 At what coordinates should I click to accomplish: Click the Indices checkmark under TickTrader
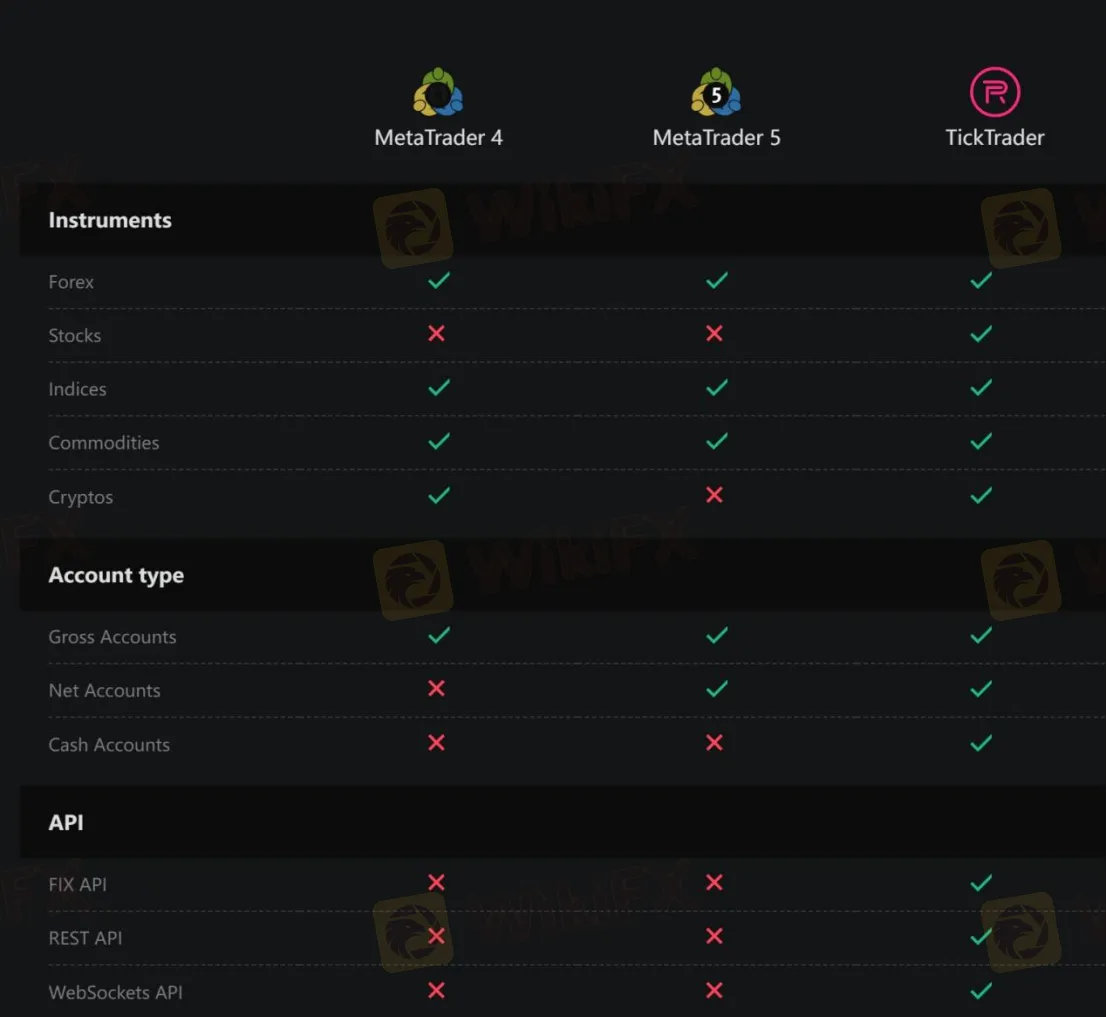pos(980,388)
